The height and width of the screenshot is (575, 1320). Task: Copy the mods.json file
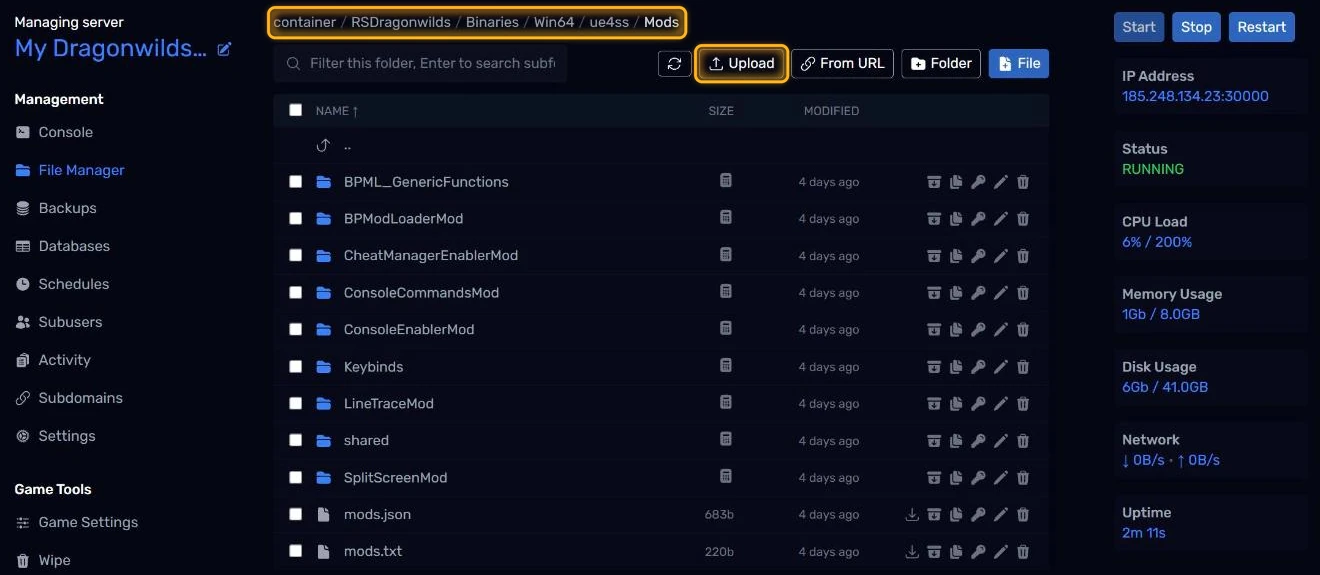956,515
